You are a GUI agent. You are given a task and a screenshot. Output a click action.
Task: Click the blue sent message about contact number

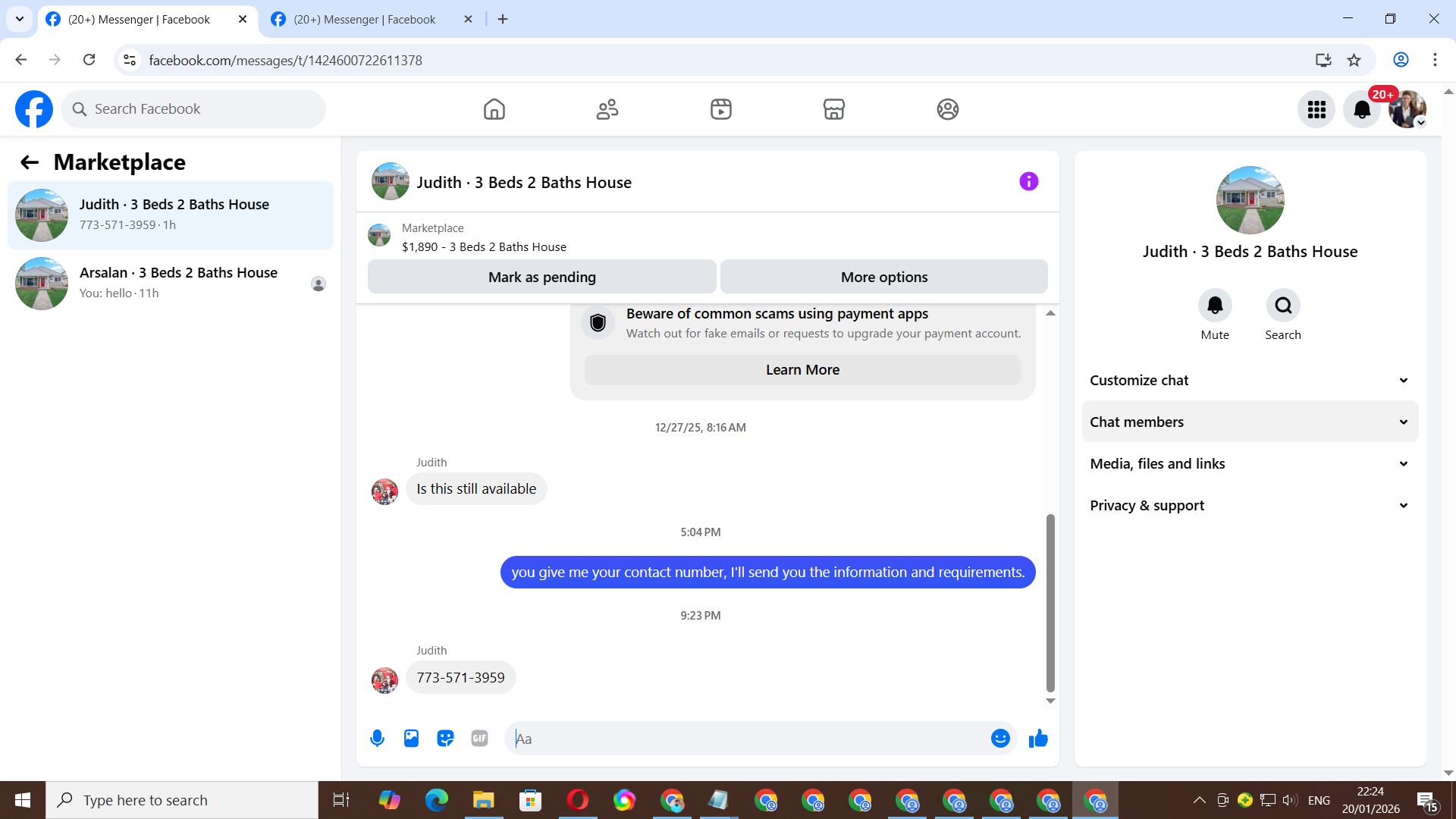pyautogui.click(x=767, y=573)
